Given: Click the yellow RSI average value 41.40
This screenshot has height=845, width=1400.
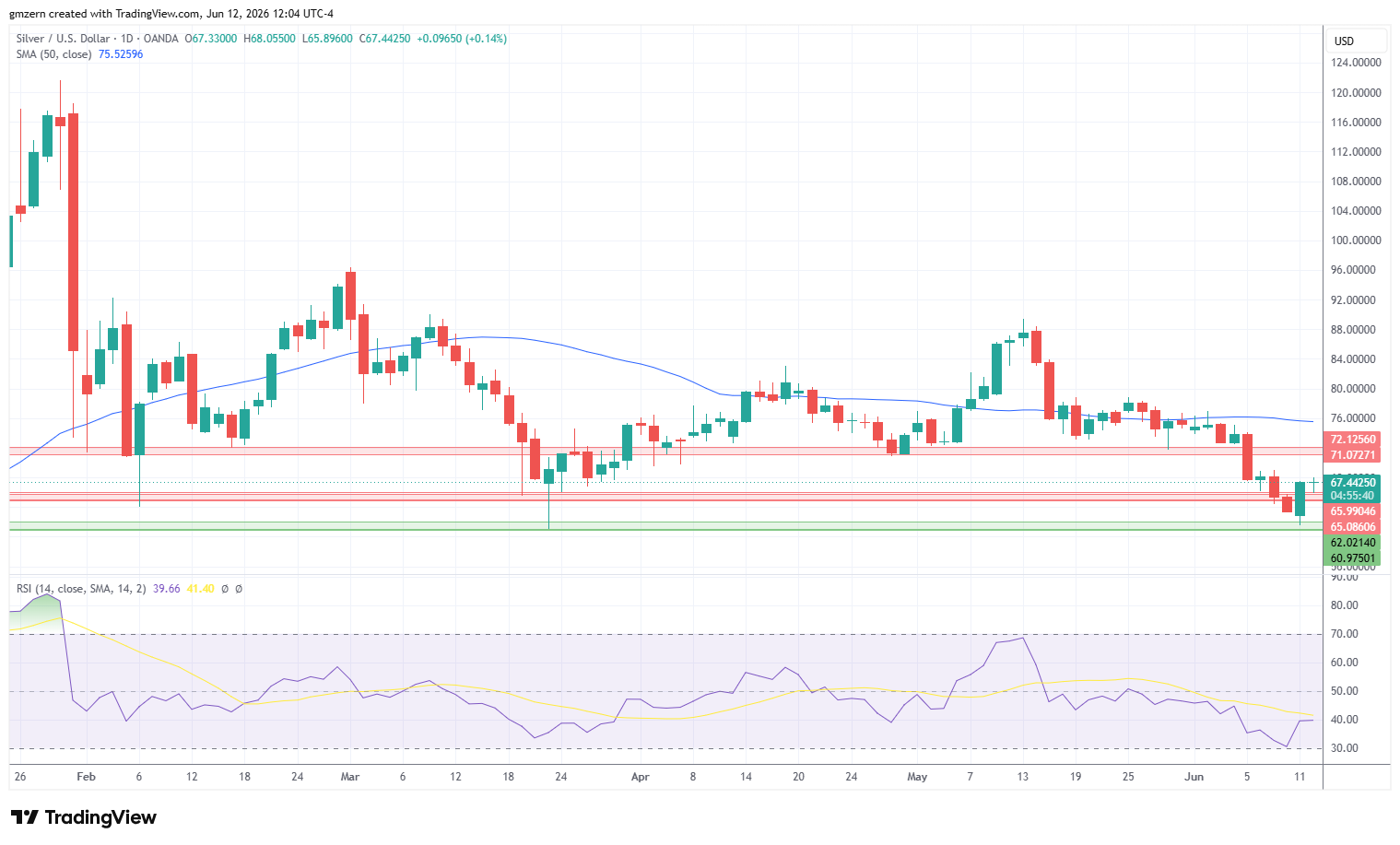Looking at the screenshot, I should point(200,589).
